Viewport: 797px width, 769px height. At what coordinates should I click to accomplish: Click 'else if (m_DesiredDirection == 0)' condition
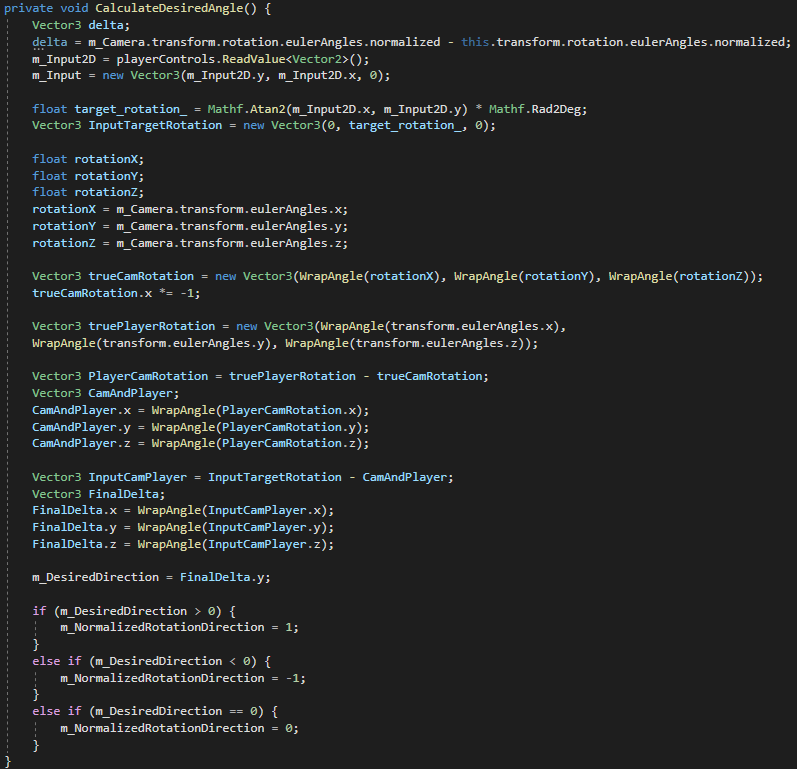(x=148, y=712)
